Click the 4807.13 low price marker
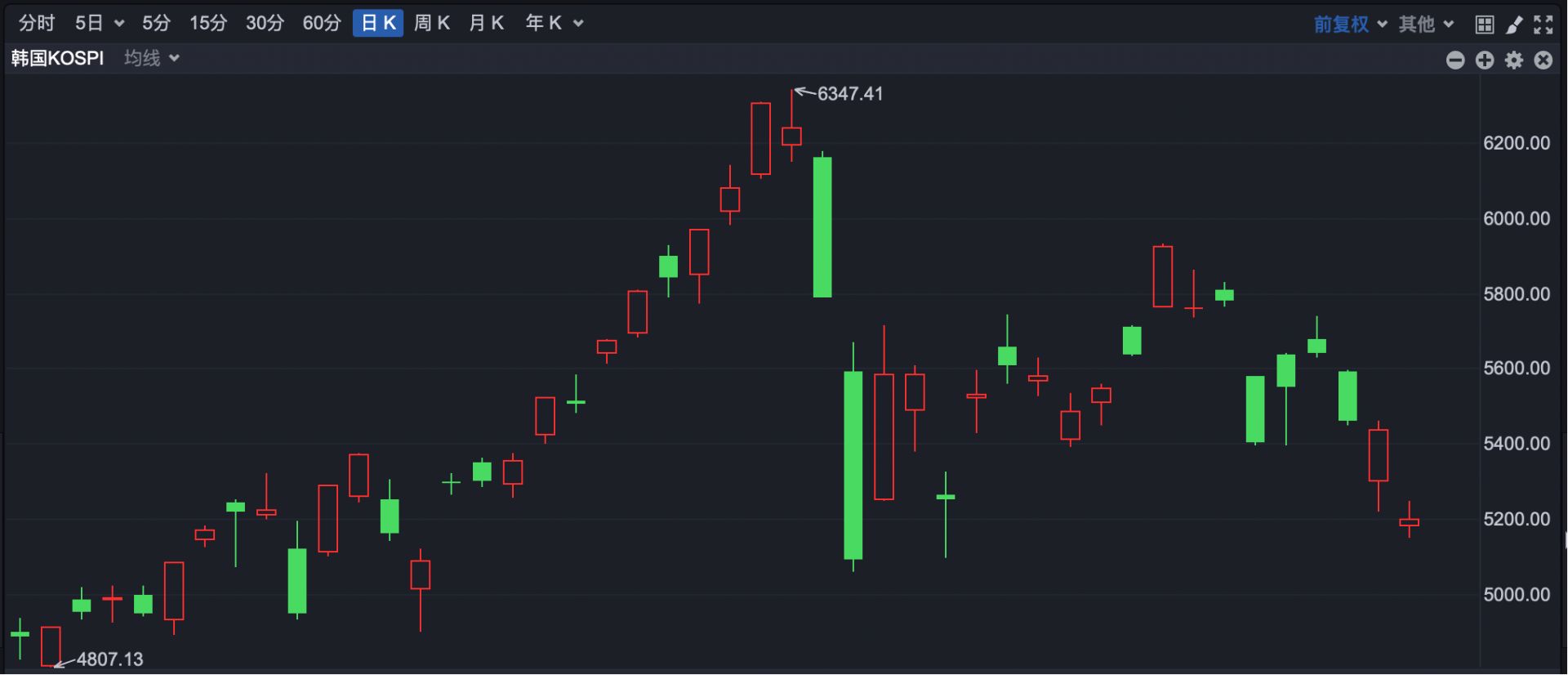 tap(109, 659)
